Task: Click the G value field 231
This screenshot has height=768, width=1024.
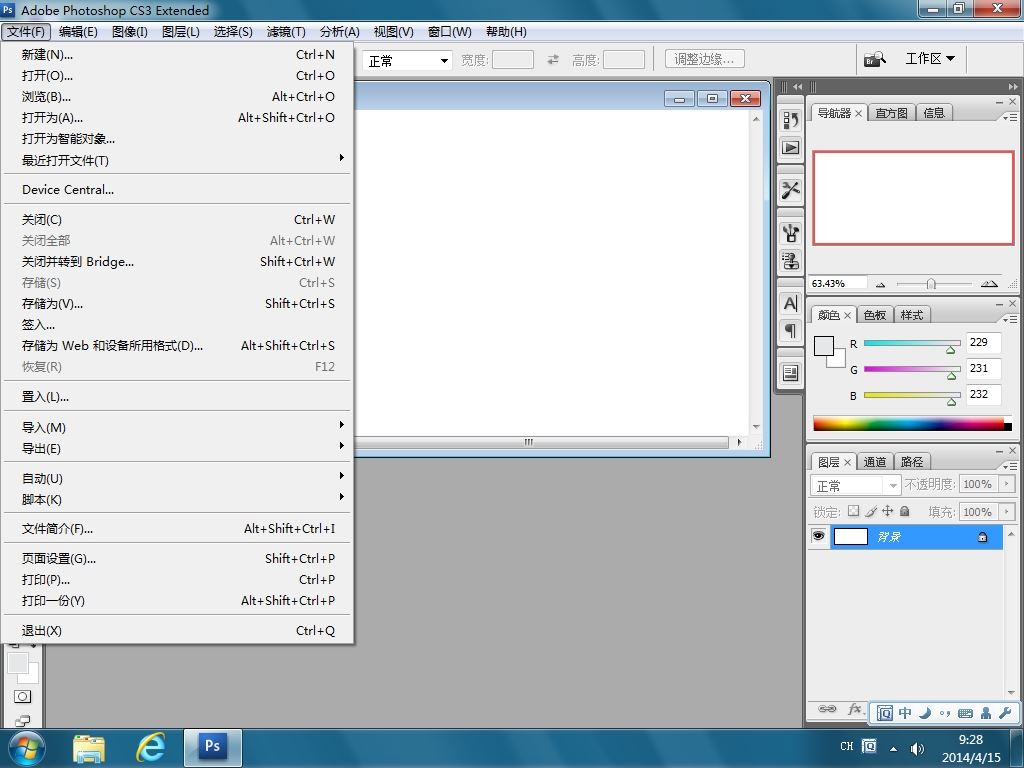Action: [x=984, y=368]
